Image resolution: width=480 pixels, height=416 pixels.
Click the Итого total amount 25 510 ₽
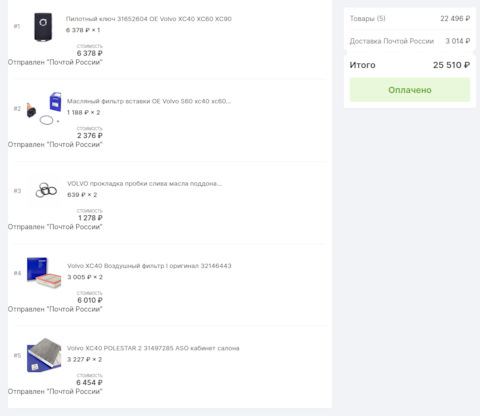(451, 65)
